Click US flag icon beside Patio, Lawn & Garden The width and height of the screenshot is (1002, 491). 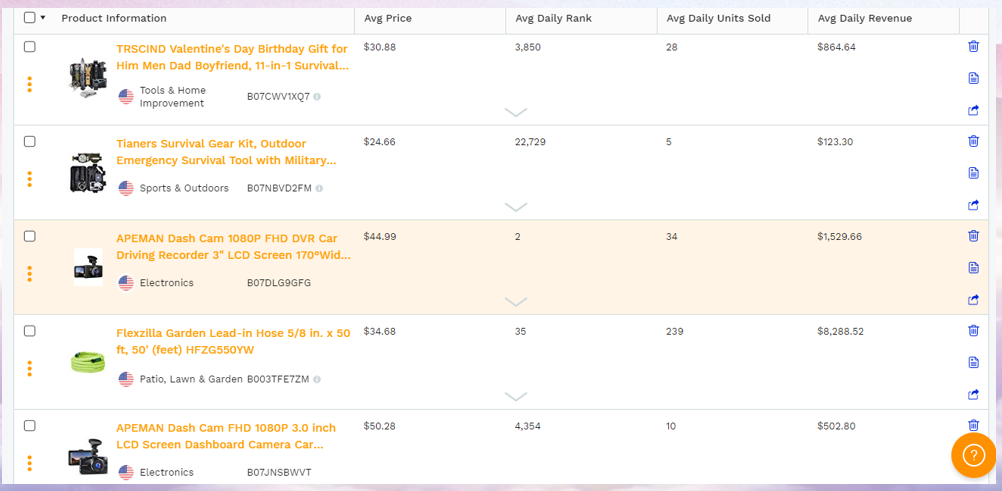click(126, 379)
